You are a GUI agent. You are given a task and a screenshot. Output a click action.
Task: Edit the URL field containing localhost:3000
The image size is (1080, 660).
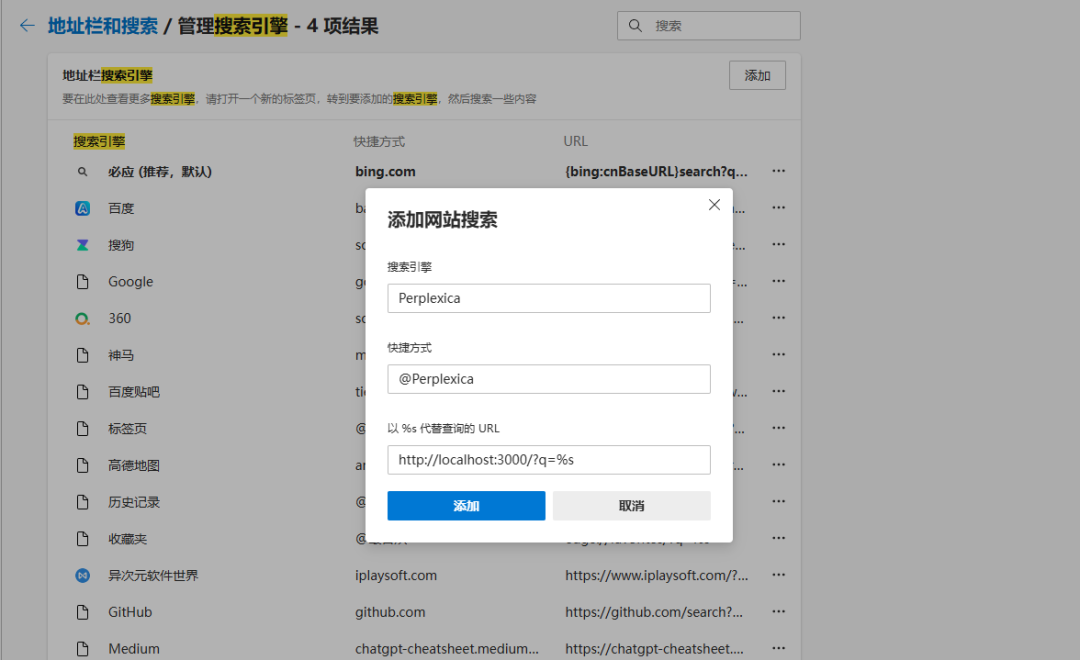pos(549,460)
